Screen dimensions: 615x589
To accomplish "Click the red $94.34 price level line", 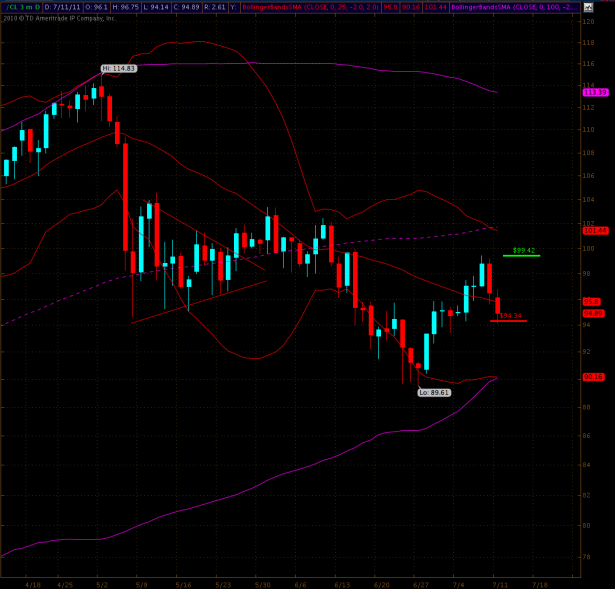I will 509,320.
